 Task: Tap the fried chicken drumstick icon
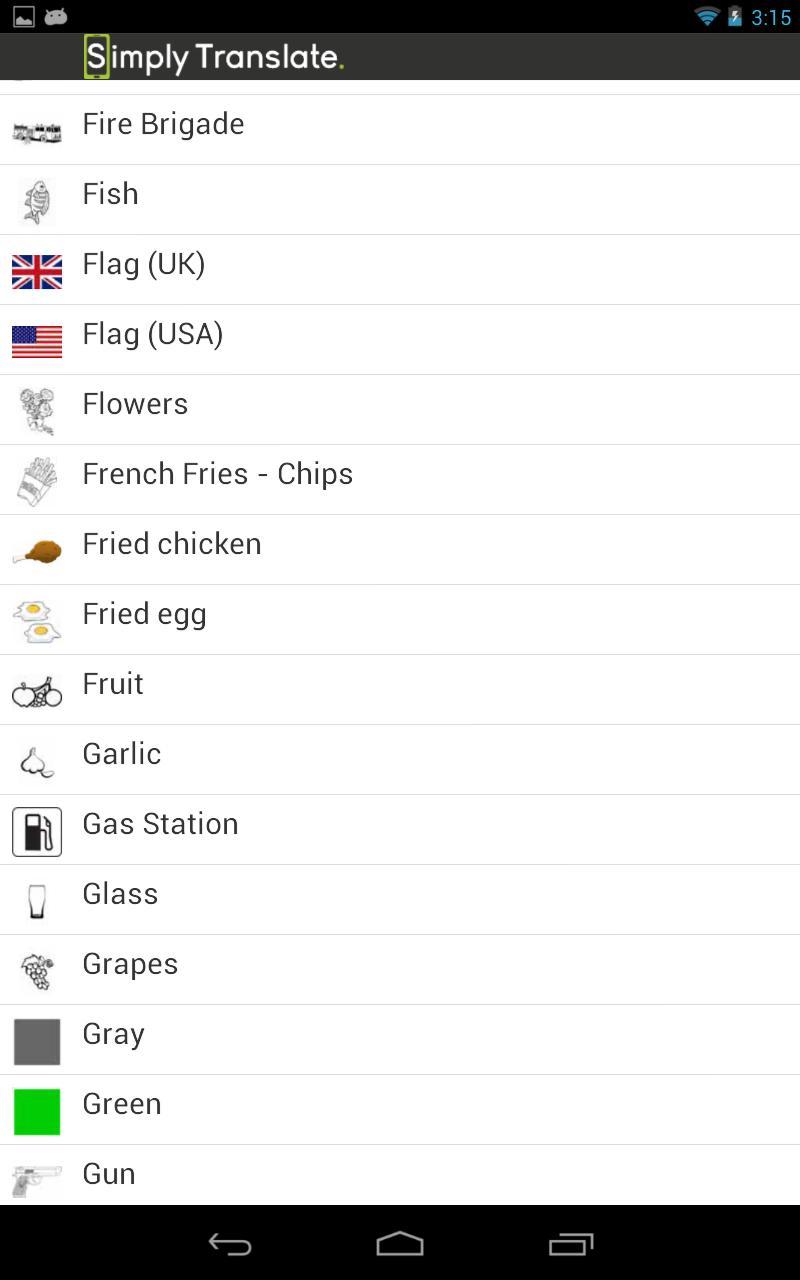[37, 551]
